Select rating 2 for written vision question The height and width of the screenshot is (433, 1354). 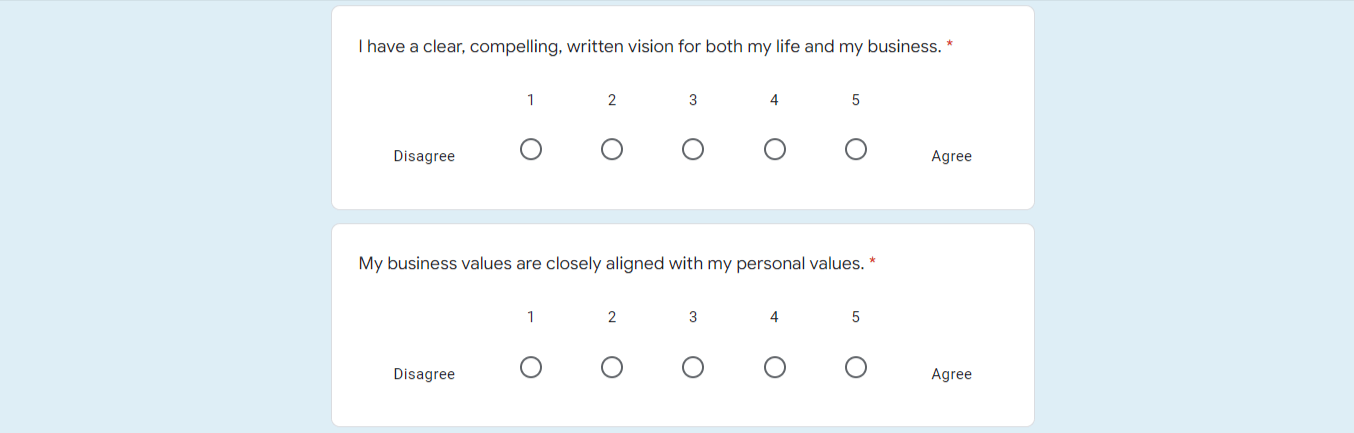612,149
